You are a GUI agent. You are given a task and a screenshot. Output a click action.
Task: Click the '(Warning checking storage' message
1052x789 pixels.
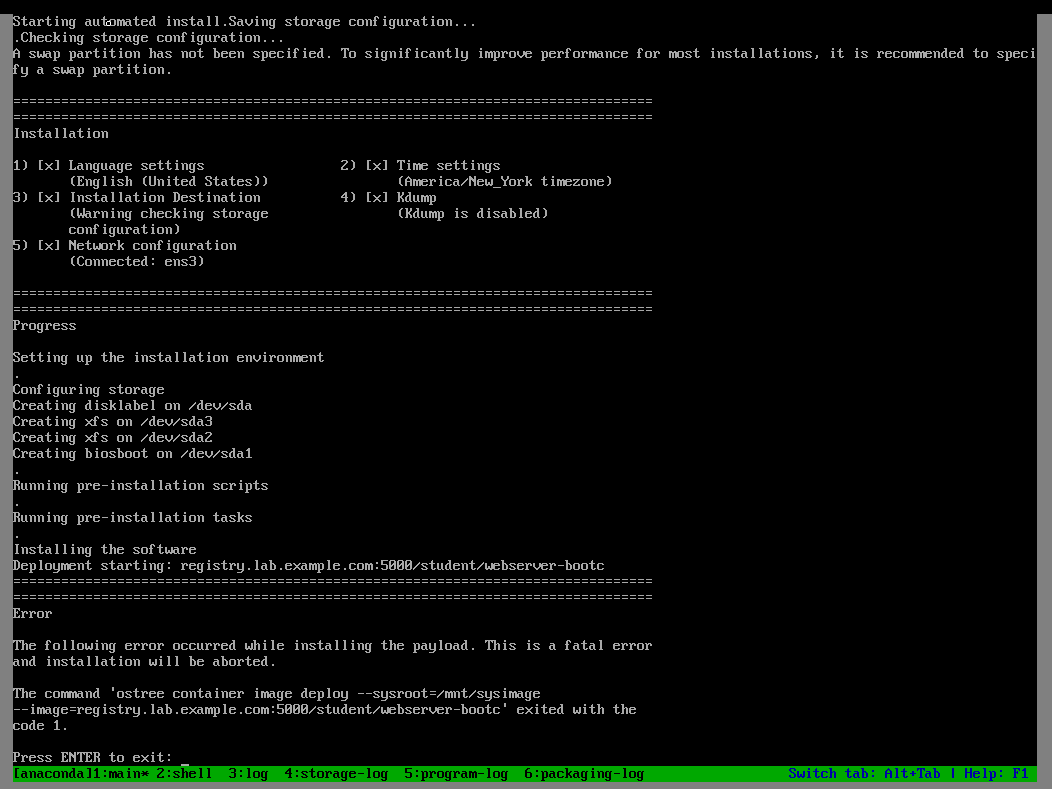pyautogui.click(x=168, y=213)
